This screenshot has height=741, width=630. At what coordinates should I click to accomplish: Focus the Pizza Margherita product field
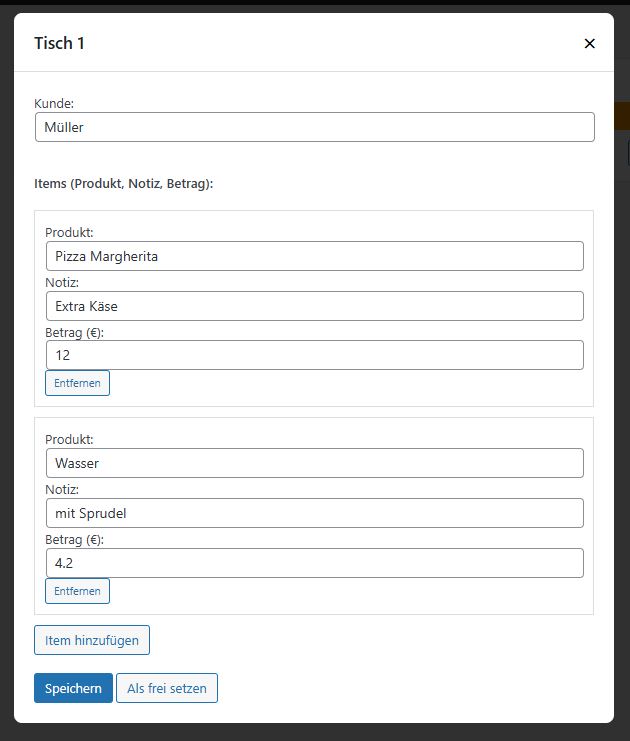pyautogui.click(x=314, y=256)
